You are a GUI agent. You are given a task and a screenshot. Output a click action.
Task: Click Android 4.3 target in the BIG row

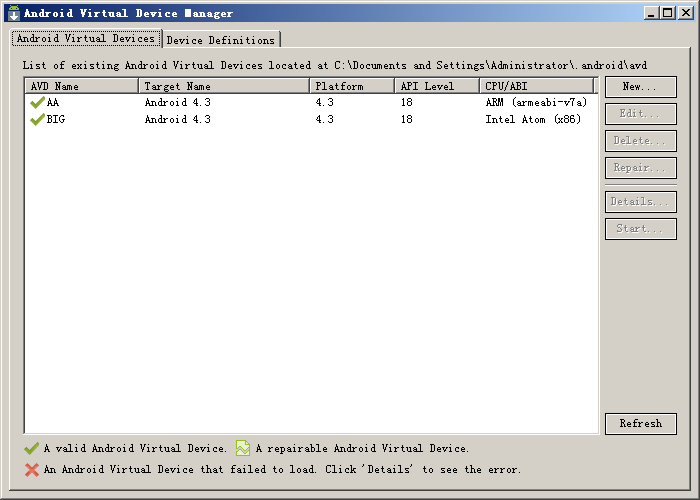(178, 120)
